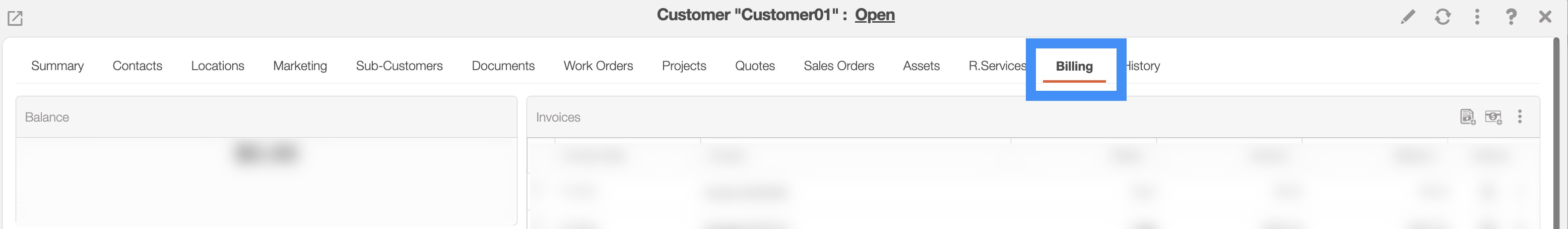
Task: View the Work Orders tab
Action: coord(598,66)
